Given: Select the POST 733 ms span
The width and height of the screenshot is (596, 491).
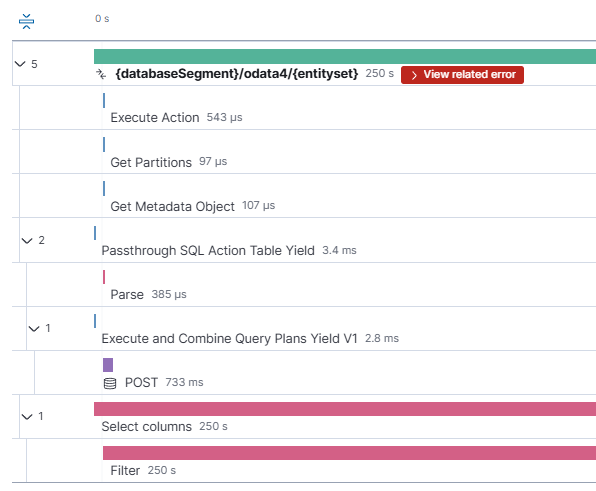Looking at the screenshot, I should coord(141,382).
